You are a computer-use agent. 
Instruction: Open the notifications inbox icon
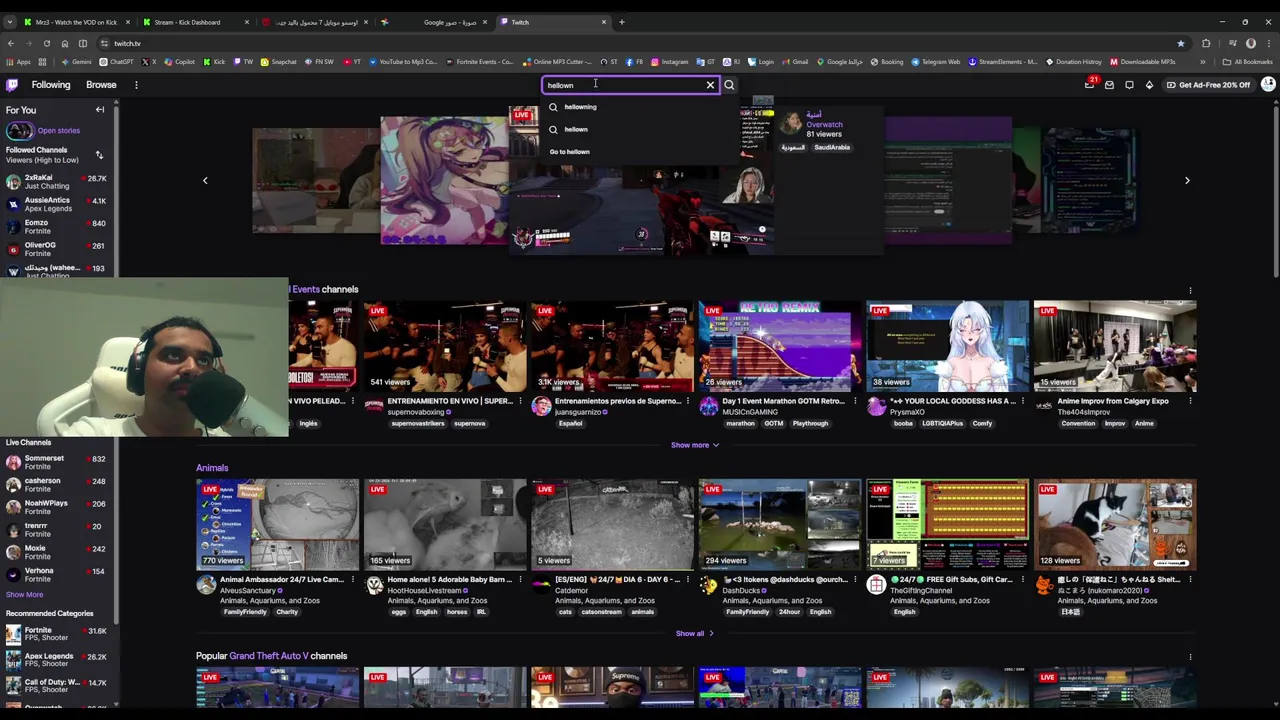coord(1109,85)
